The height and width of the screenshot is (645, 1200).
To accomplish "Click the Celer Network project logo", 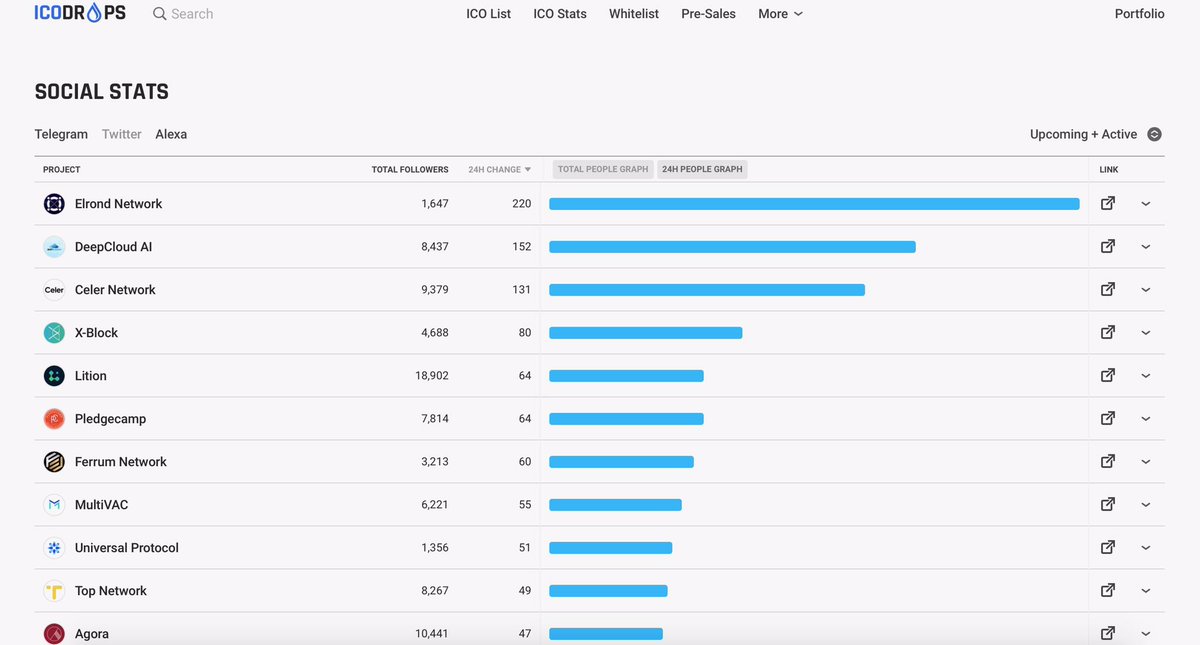I will tap(53, 289).
